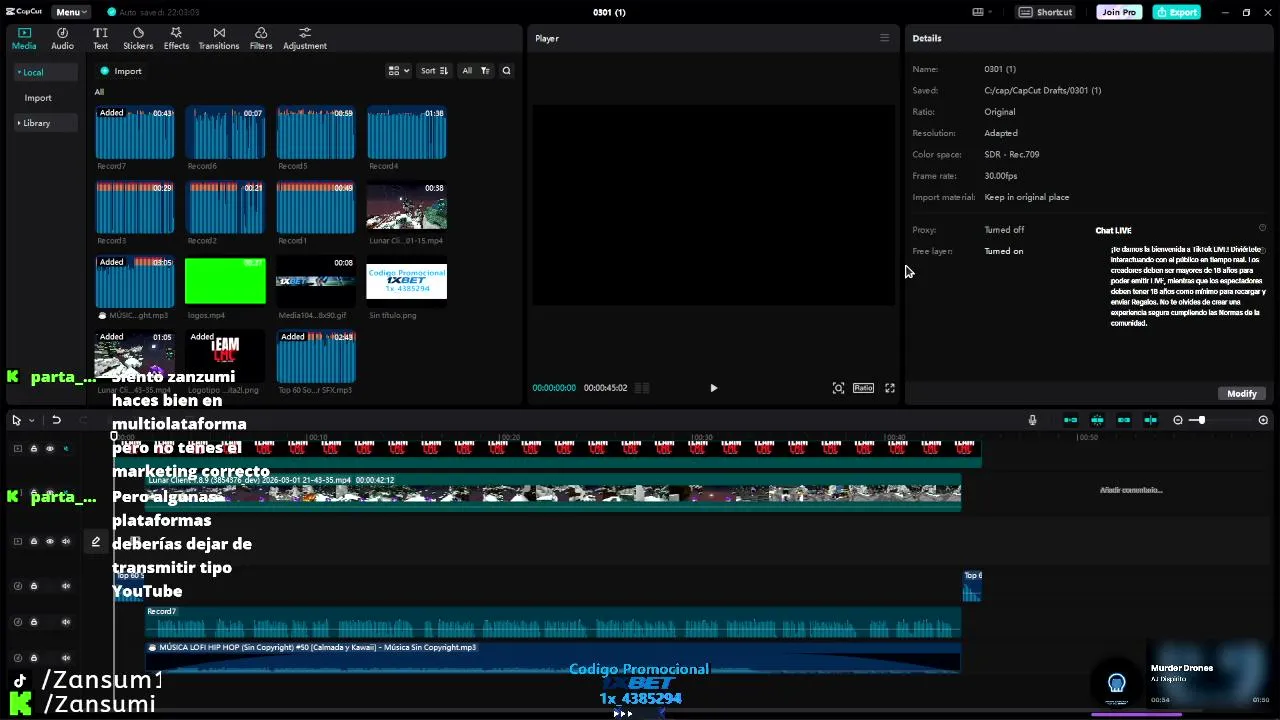This screenshot has width=1280, height=720.
Task: Mute the Top 60 SFX audio track
Action: tap(66, 586)
